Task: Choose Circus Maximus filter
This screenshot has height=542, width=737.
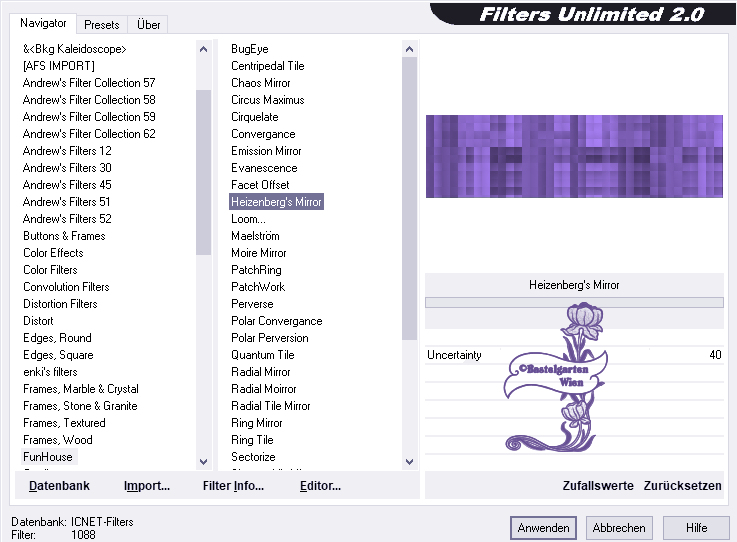Action: 267,100
